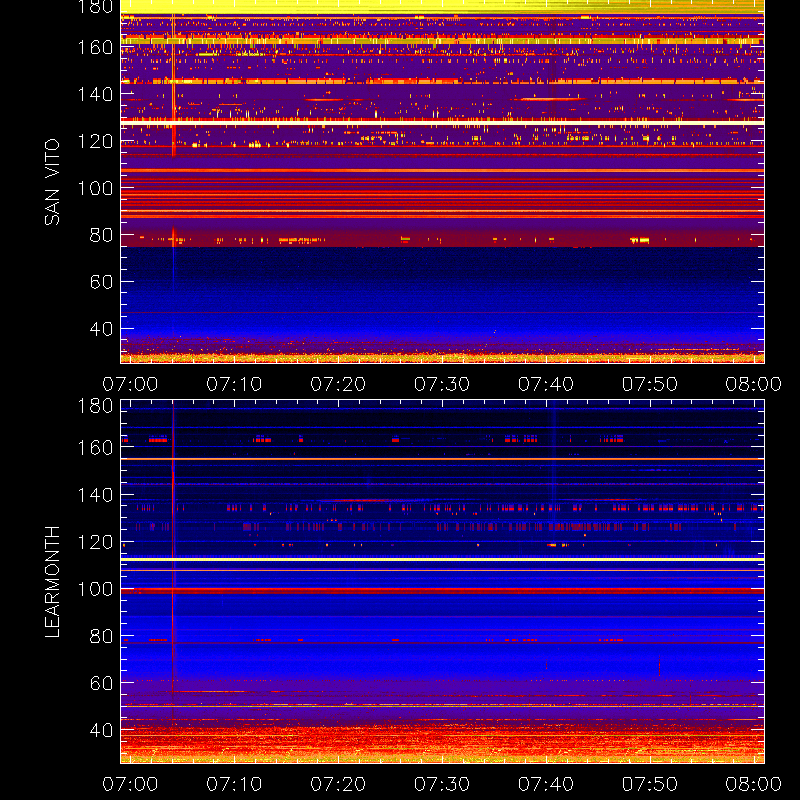Click the bright yellow band in Learmonth spectrogram

[x=442, y=560]
